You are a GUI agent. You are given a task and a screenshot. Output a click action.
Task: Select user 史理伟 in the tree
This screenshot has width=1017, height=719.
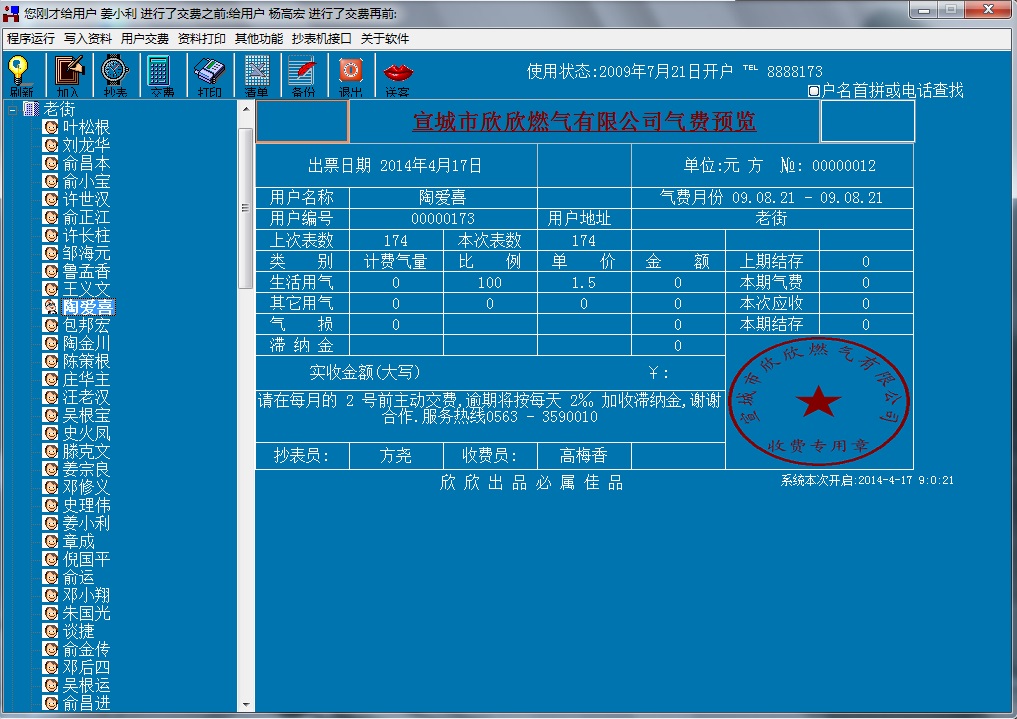tap(86, 505)
